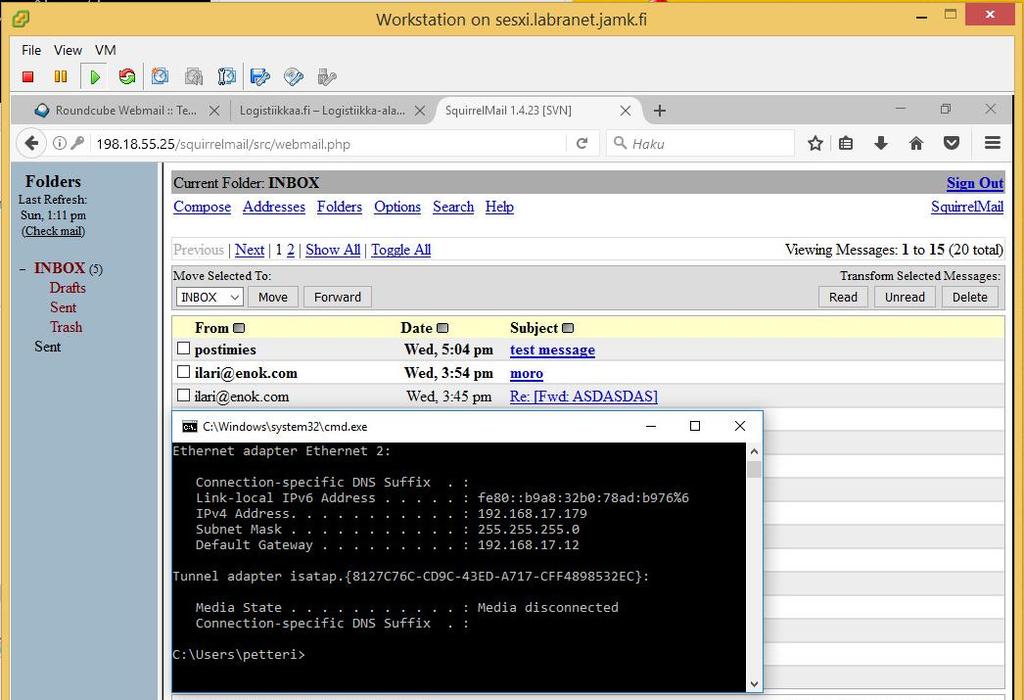The height and width of the screenshot is (700, 1024).
Task: Click the cmd window scrollbar up arrow
Action: tap(754, 451)
